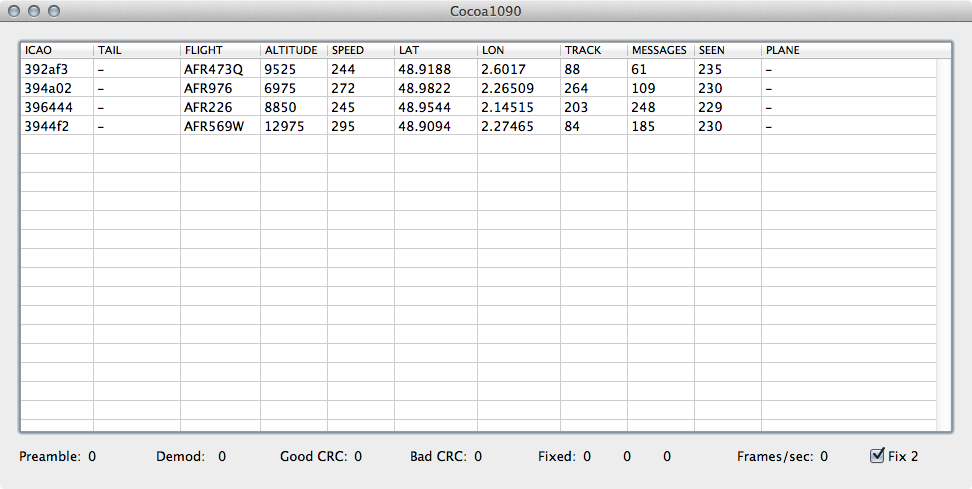
Task: Click messages value 109
Action: (643, 89)
